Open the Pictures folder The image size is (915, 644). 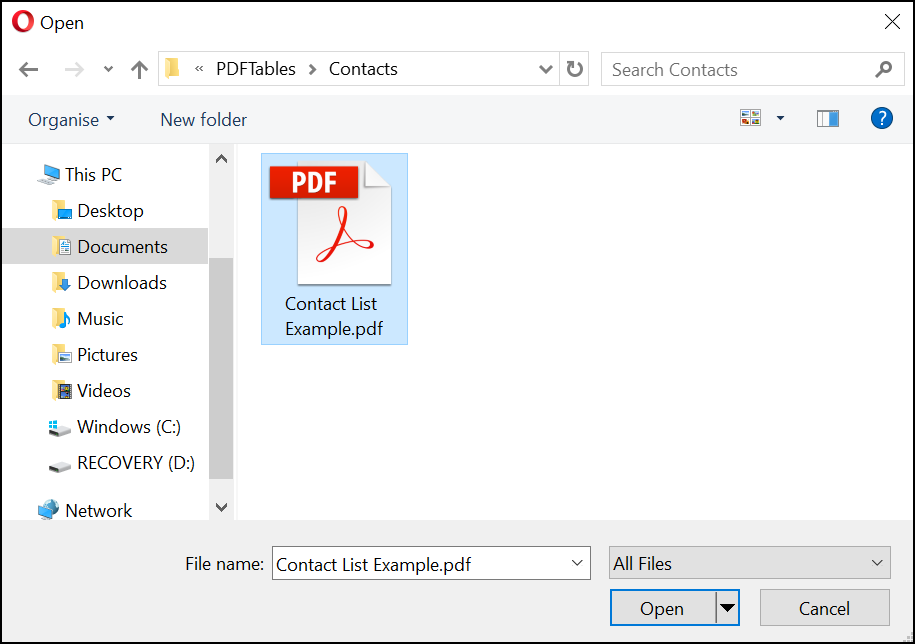point(106,354)
